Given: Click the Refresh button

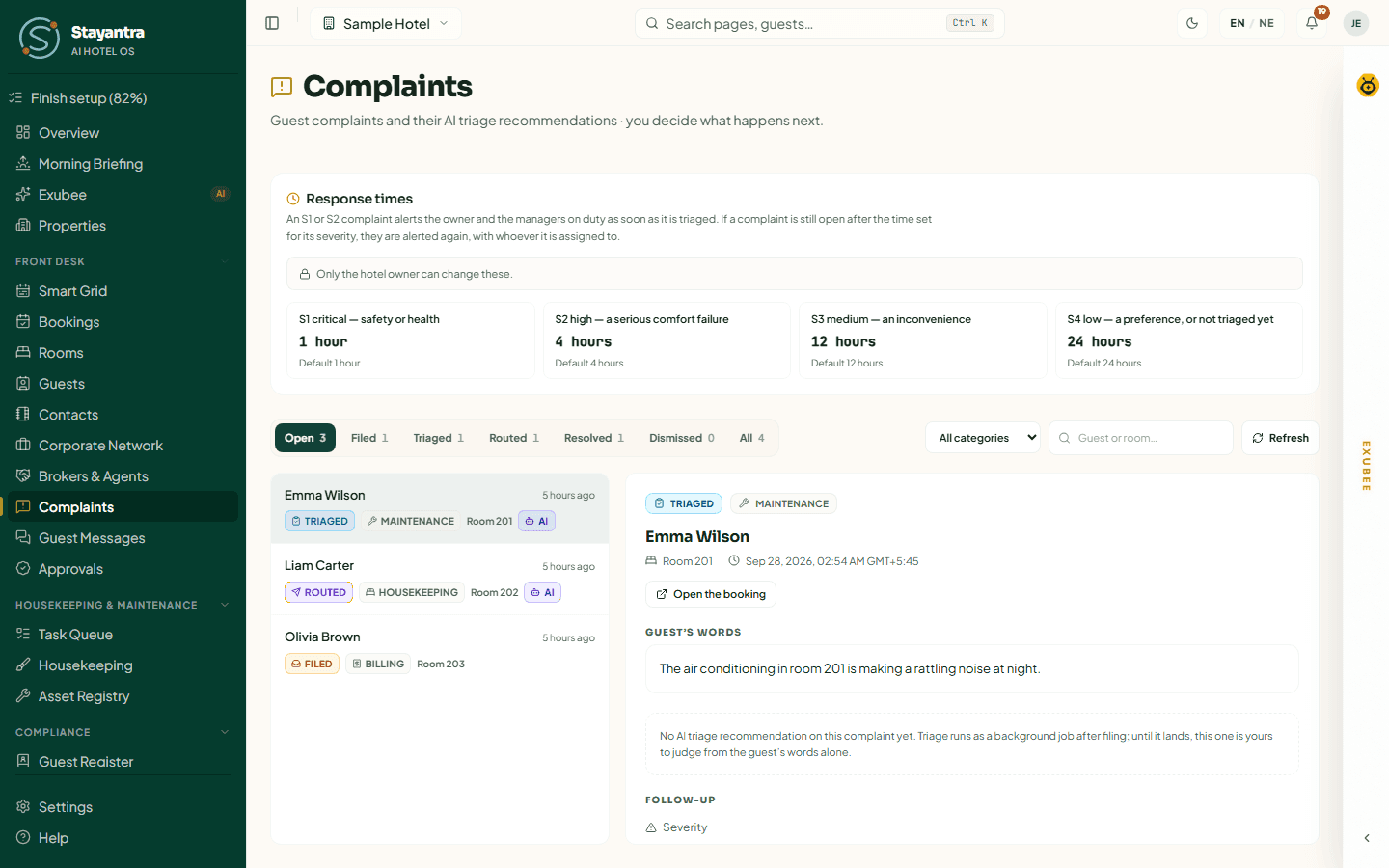Looking at the screenshot, I should (1280, 438).
